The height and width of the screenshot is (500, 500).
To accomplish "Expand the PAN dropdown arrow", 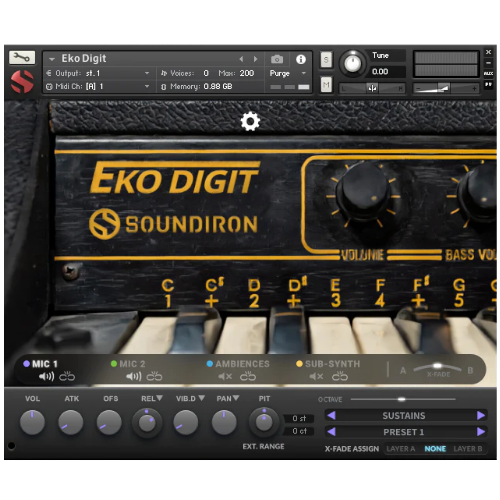I will [x=236, y=398].
